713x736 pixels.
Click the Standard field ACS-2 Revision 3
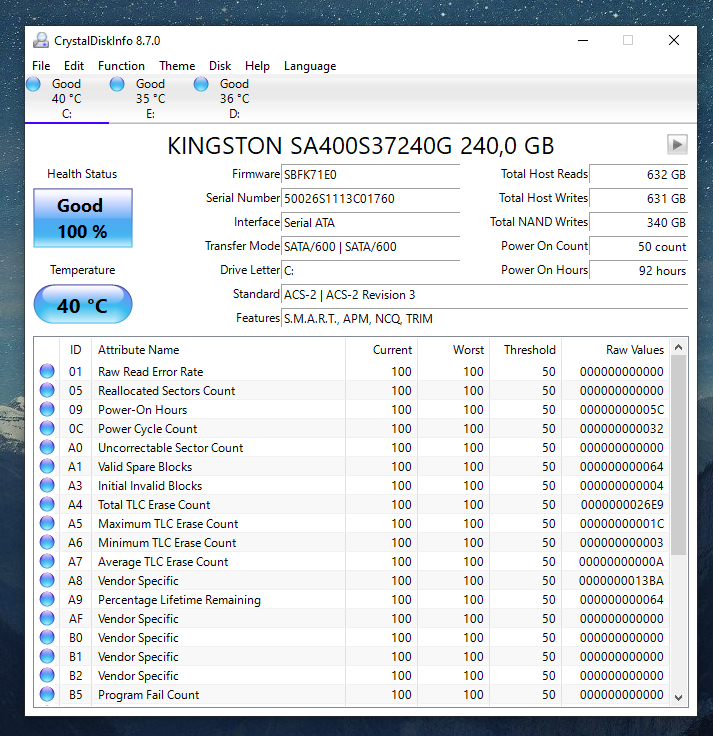484,295
